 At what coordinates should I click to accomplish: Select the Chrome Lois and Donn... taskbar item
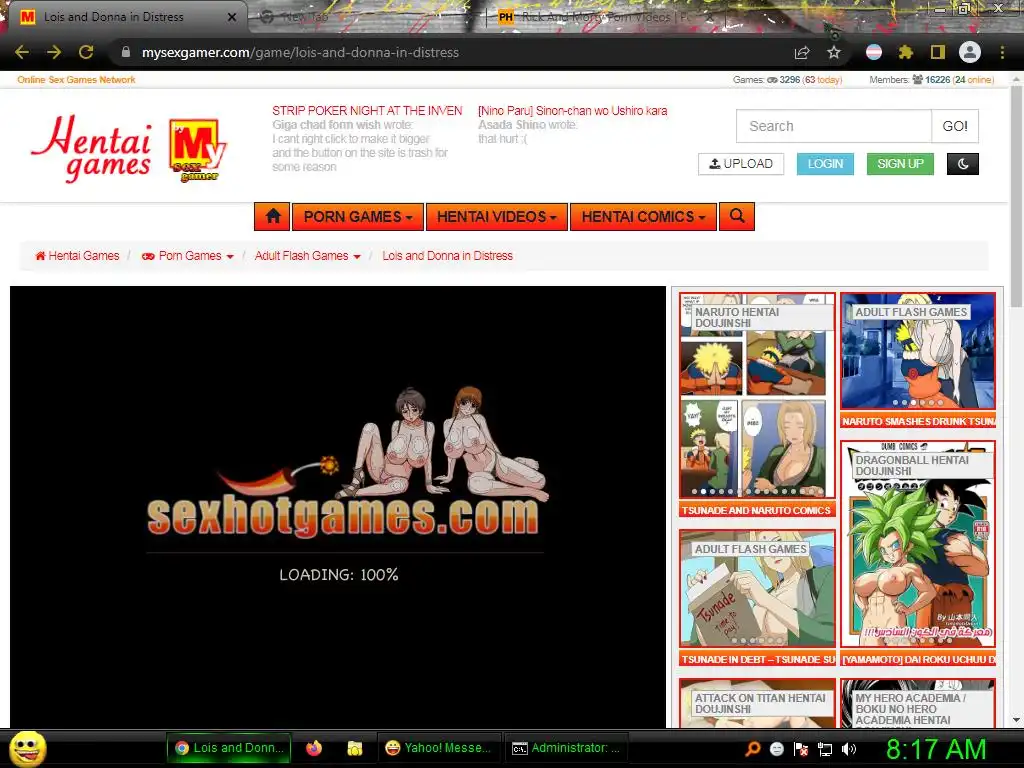coord(231,748)
